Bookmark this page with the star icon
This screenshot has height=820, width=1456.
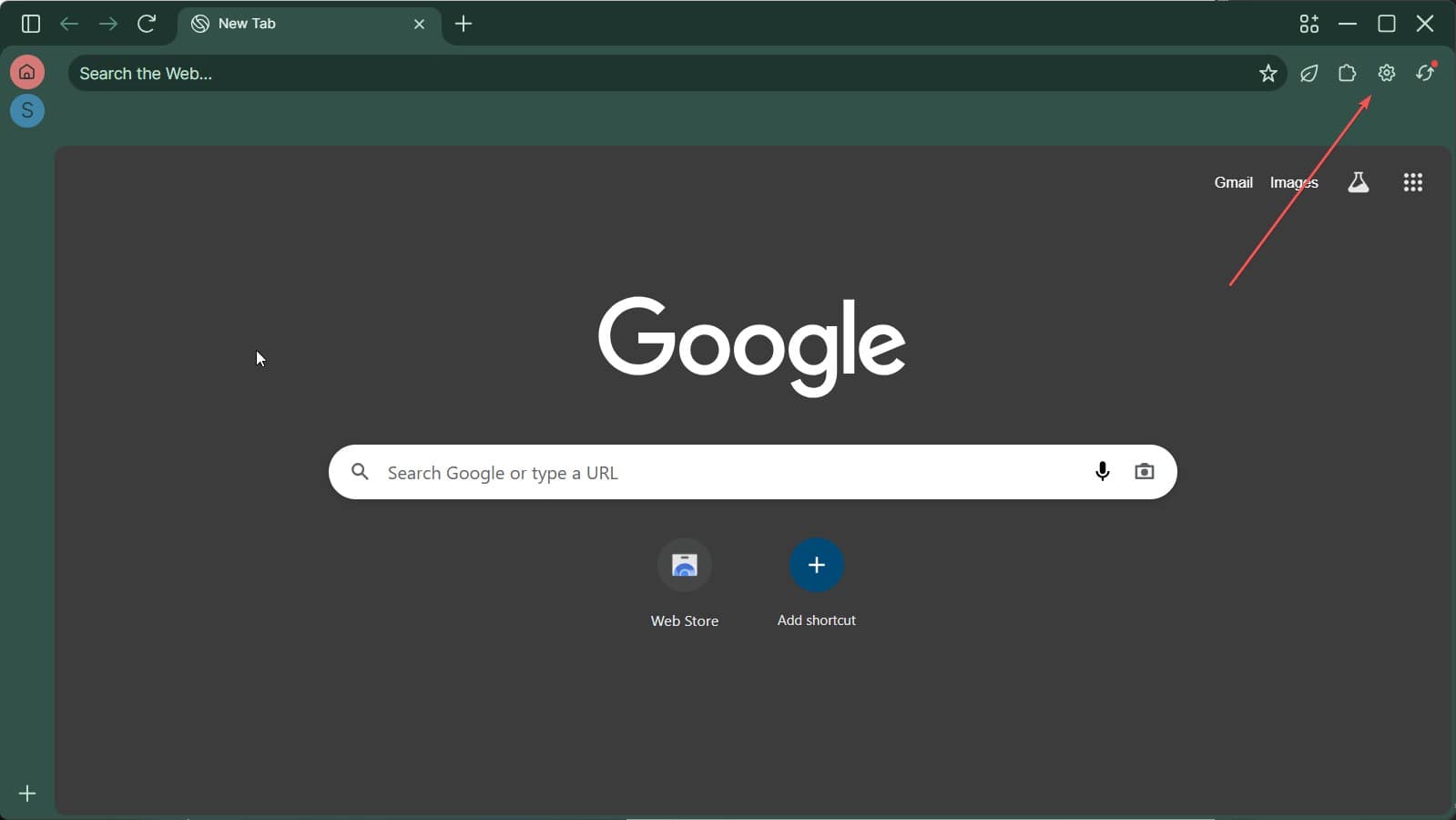pyautogui.click(x=1268, y=73)
